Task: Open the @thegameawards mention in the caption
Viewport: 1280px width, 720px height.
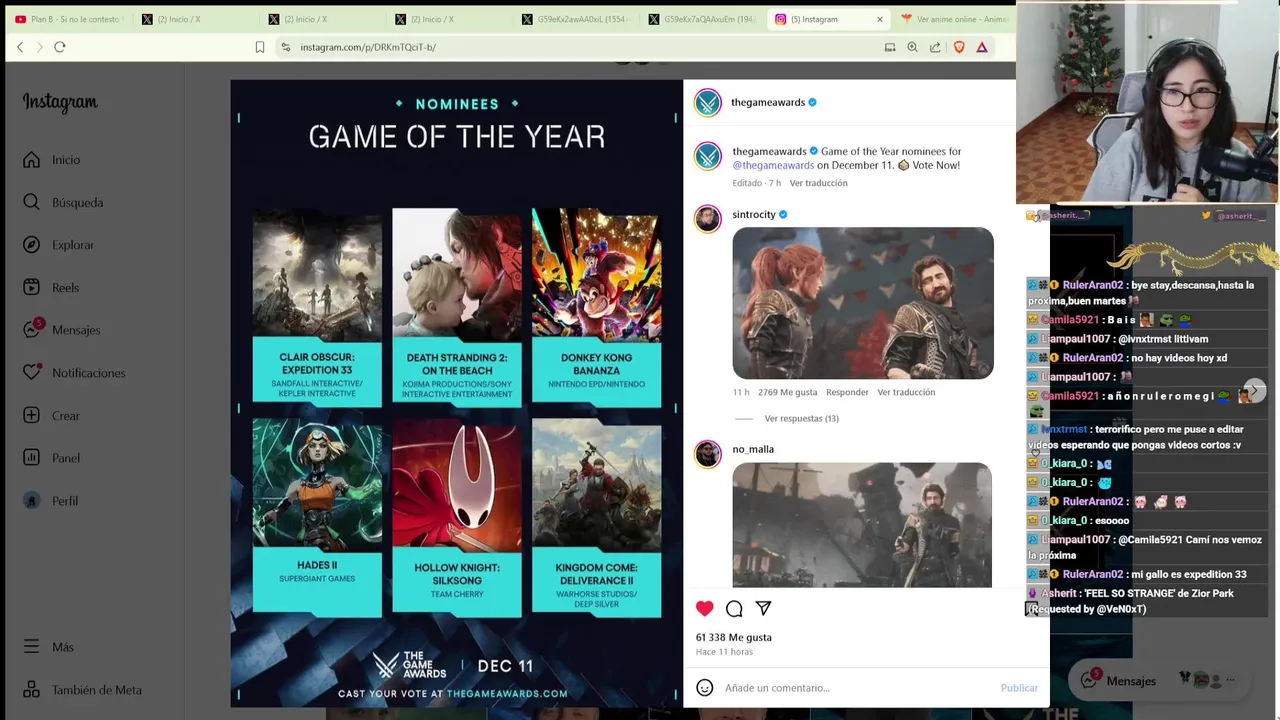Action: (773, 165)
